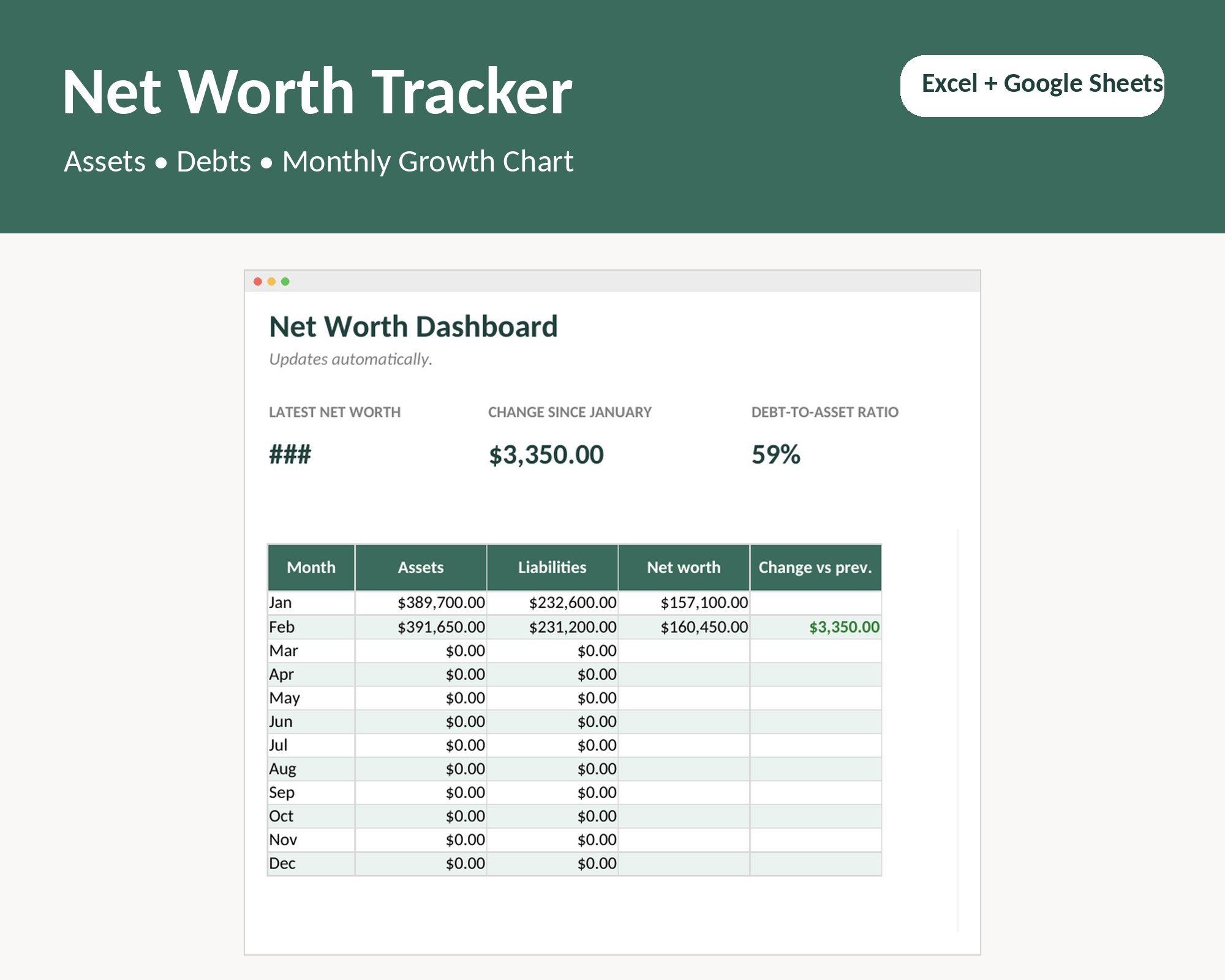Select the Month column header
The width and height of the screenshot is (1225, 980).
(x=311, y=567)
